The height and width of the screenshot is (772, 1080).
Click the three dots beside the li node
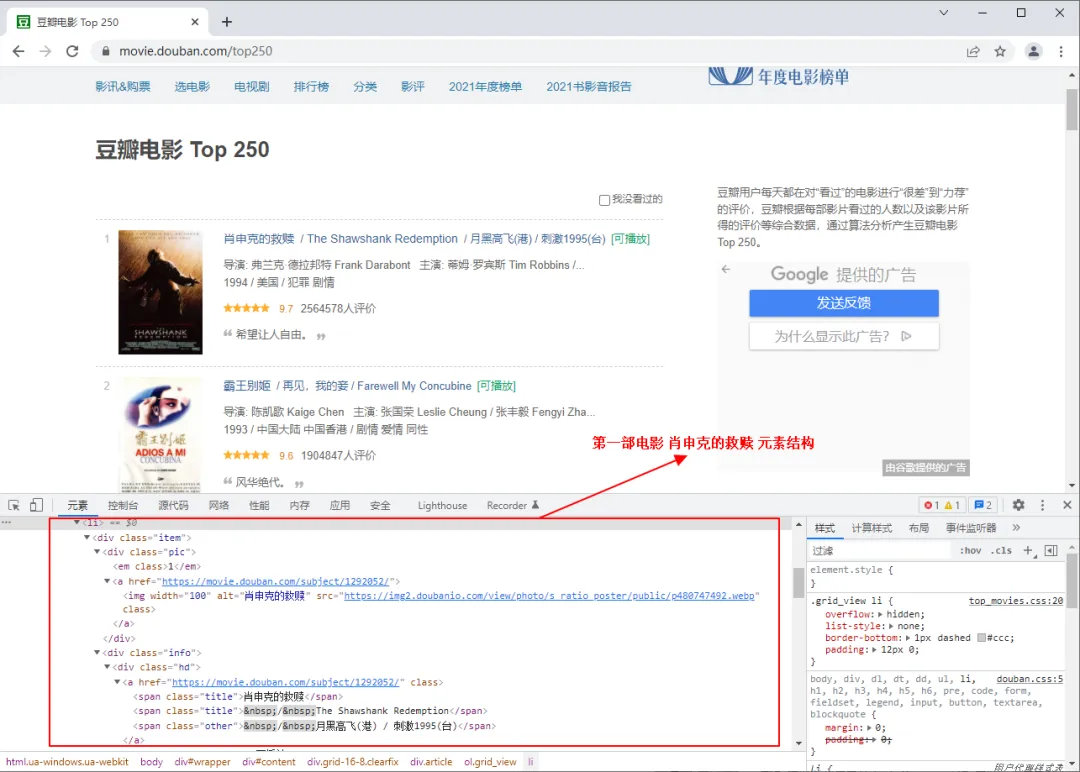6,523
